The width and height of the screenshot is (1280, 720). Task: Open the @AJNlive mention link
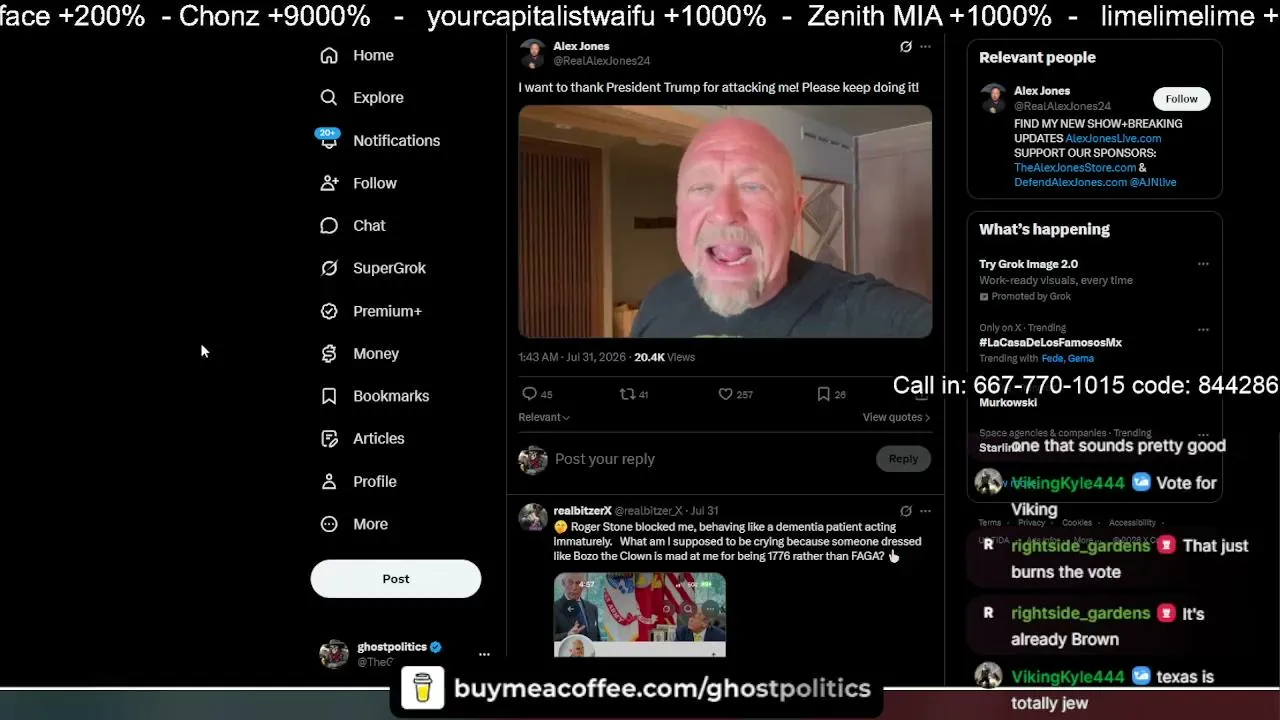click(1153, 182)
